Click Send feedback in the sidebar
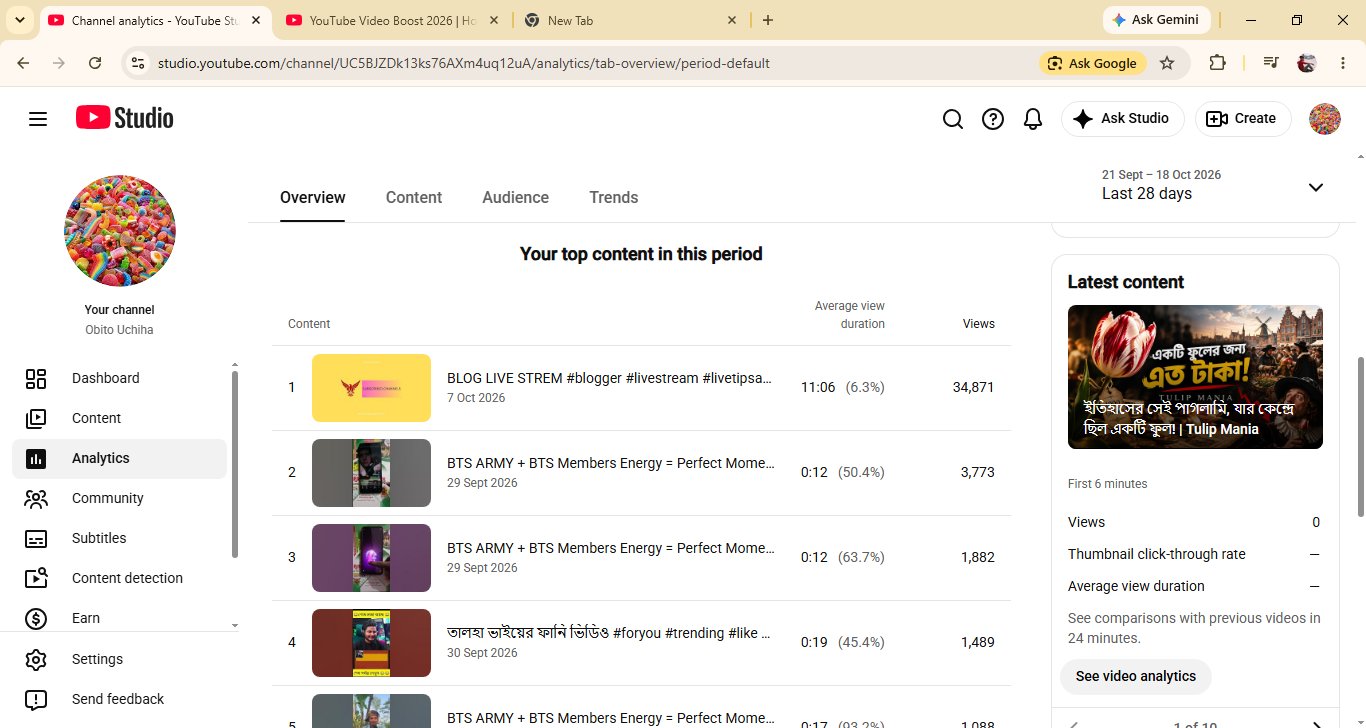Image resolution: width=1366 pixels, height=728 pixels. pos(120,699)
